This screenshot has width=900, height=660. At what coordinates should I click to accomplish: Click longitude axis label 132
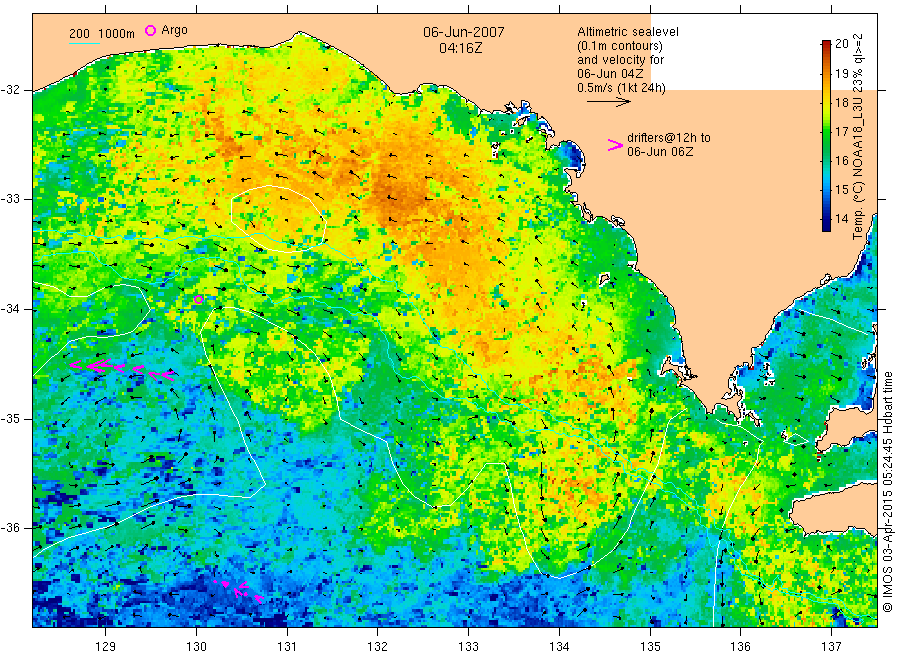(378, 647)
